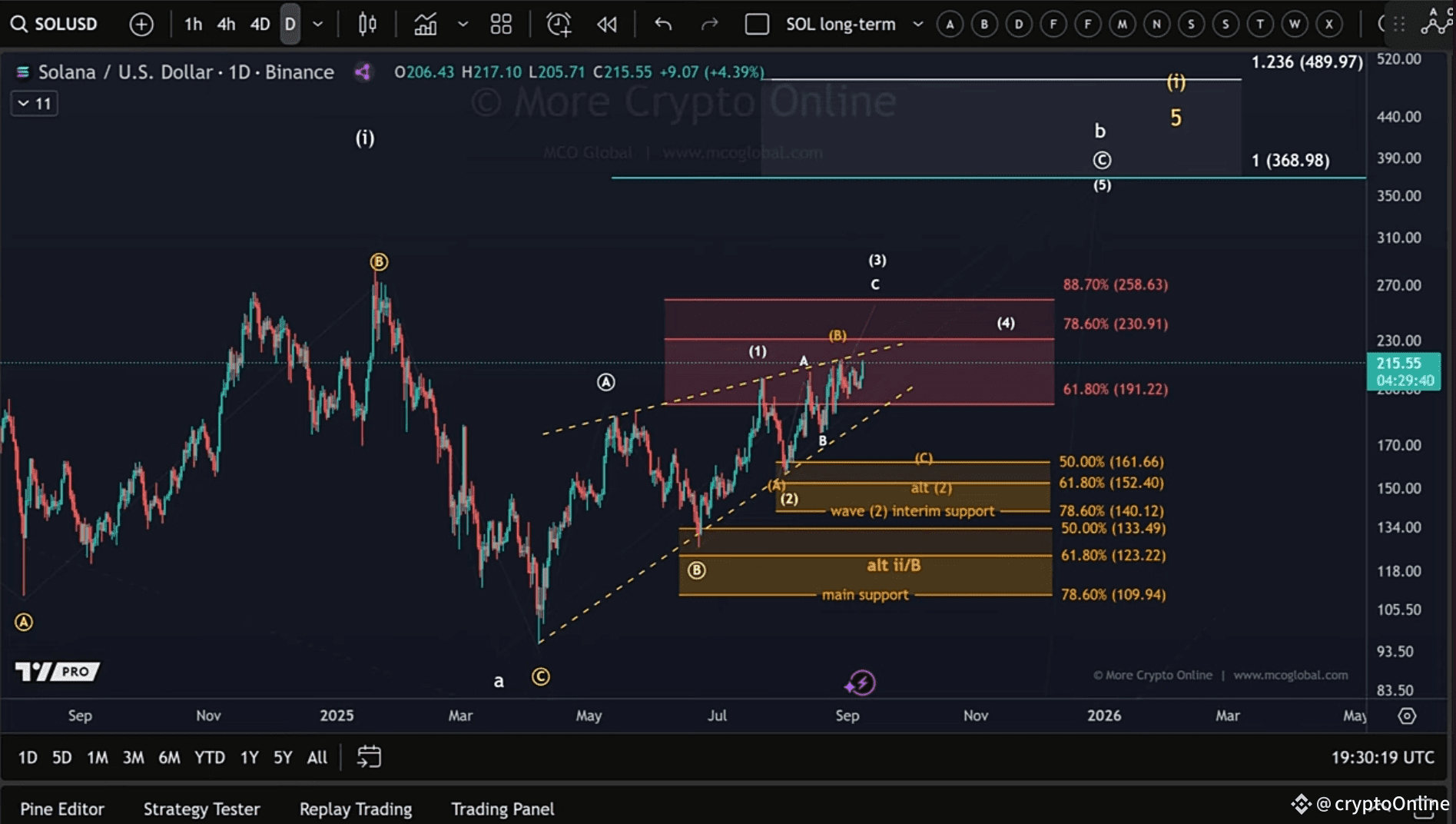Screen dimensions: 1456x824
Task: Create an alert with the alarm clock icon
Action: (x=559, y=25)
